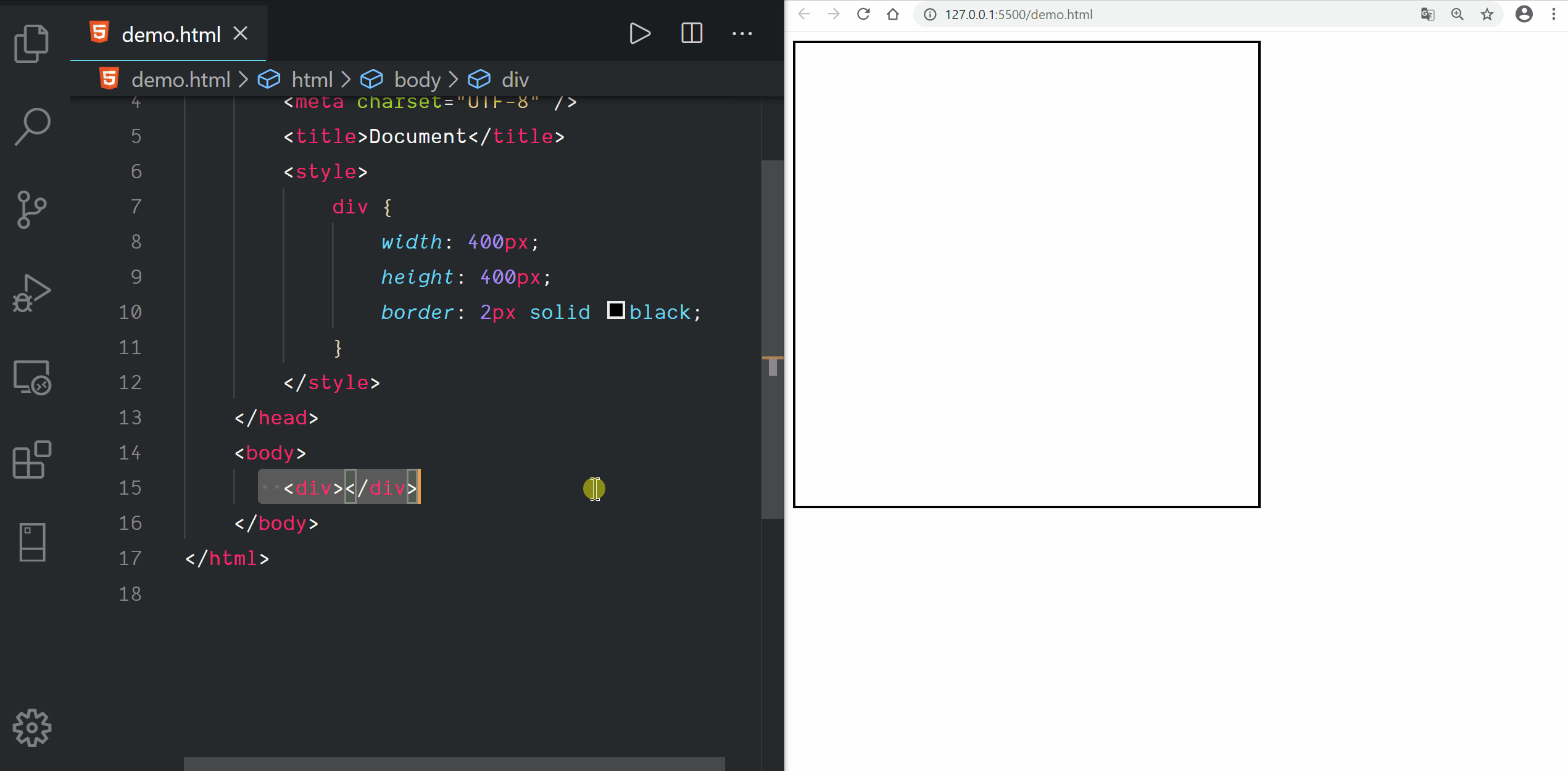Open the browser zoom magnifier icon
Screen dimensions: 1568x771
click(x=1458, y=14)
